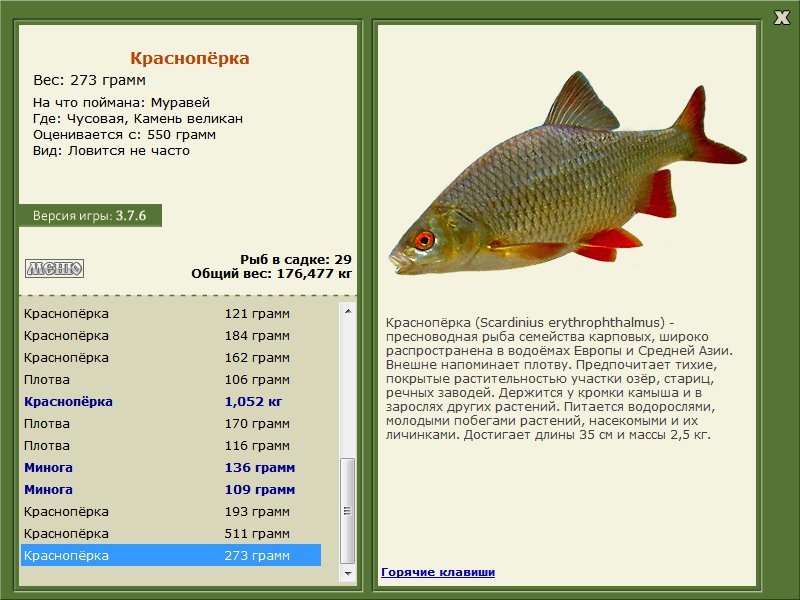
Task: Close the fish keepnet window
Action: [x=781, y=17]
